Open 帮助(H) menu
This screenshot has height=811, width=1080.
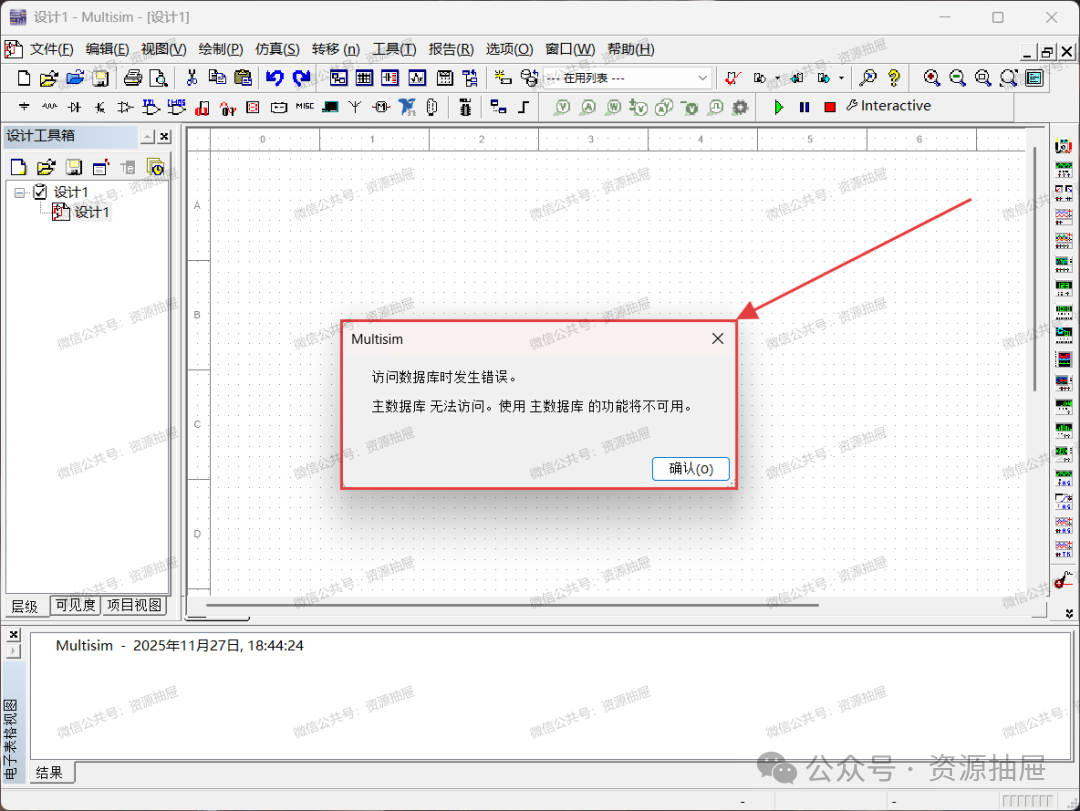(x=630, y=50)
